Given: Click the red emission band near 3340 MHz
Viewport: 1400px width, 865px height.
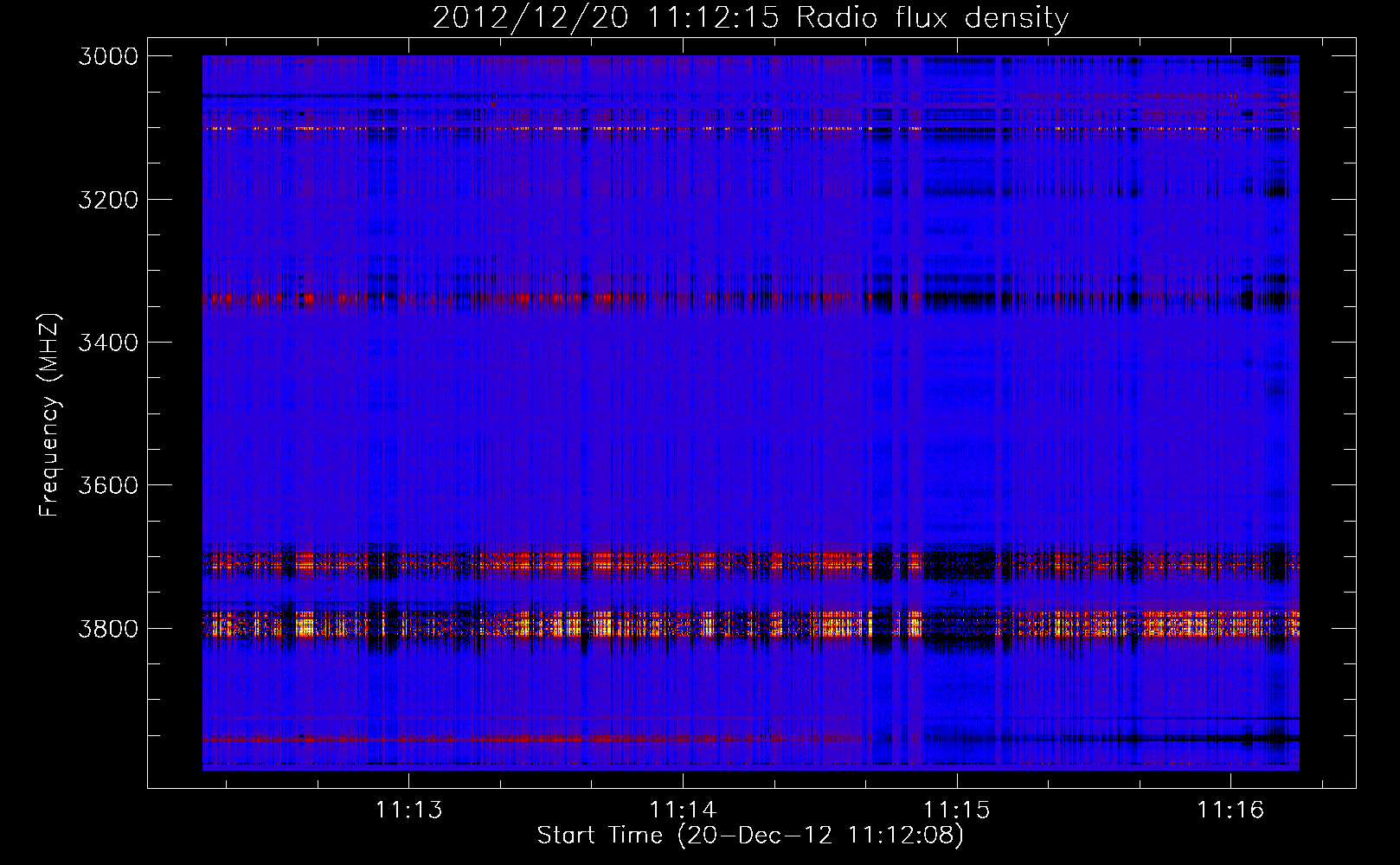Looking at the screenshot, I should (750, 299).
